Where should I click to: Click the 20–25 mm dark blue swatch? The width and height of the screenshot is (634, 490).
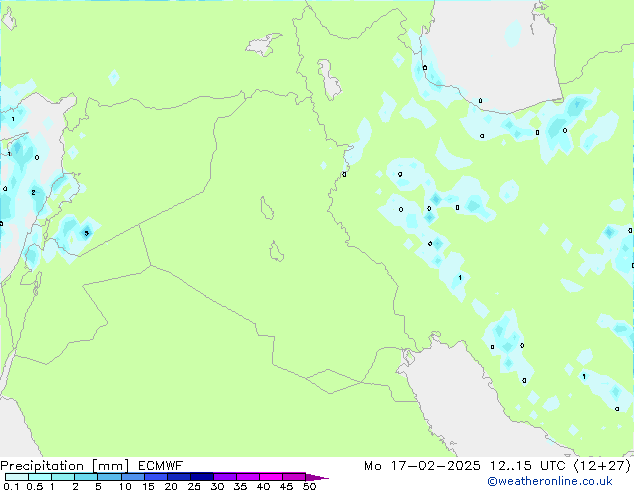178,477
